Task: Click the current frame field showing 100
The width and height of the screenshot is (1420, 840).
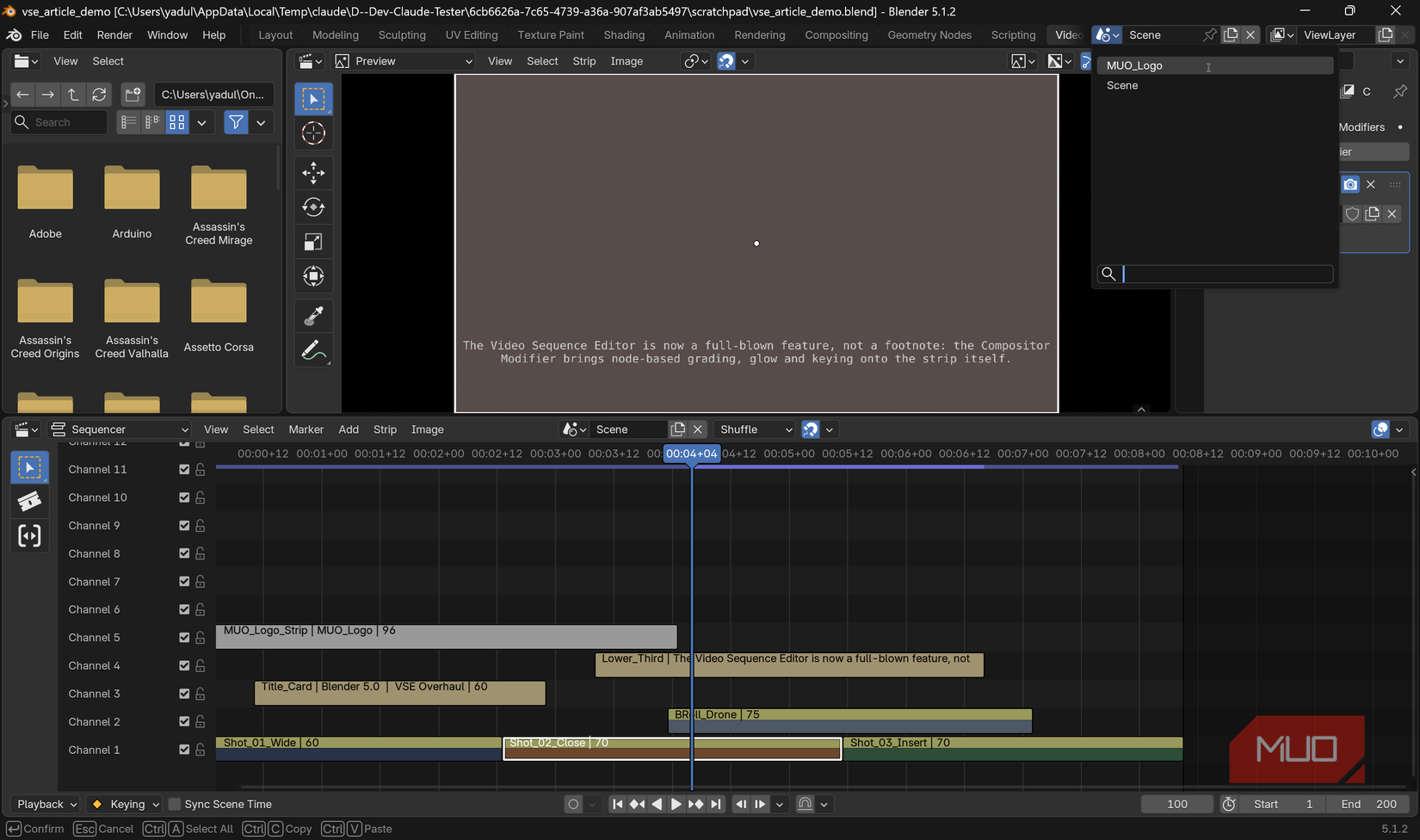Action: click(1177, 804)
